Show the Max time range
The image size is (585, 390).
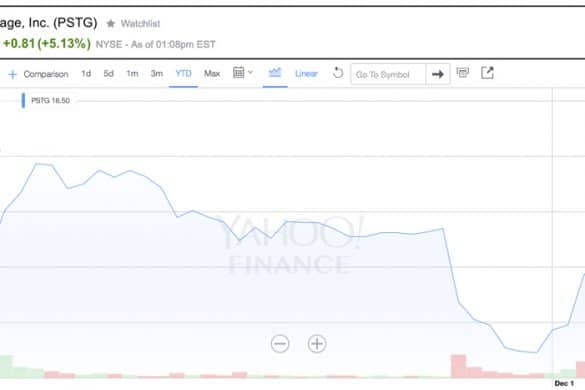point(212,74)
